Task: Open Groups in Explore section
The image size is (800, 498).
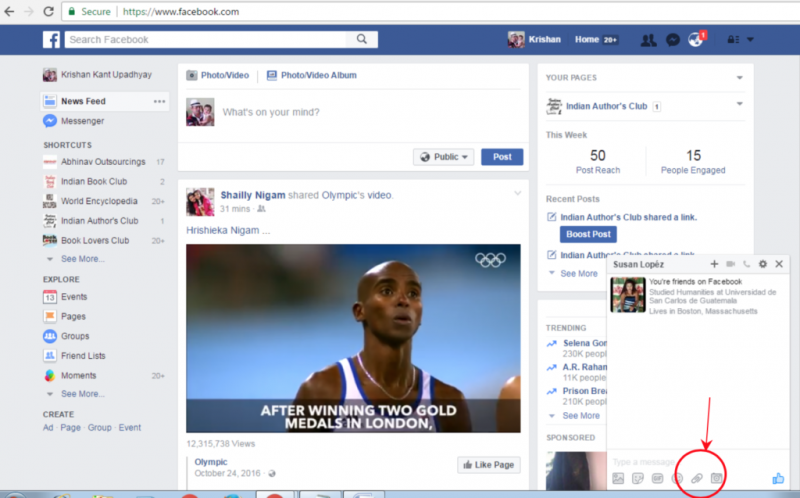Action: click(x=66, y=336)
